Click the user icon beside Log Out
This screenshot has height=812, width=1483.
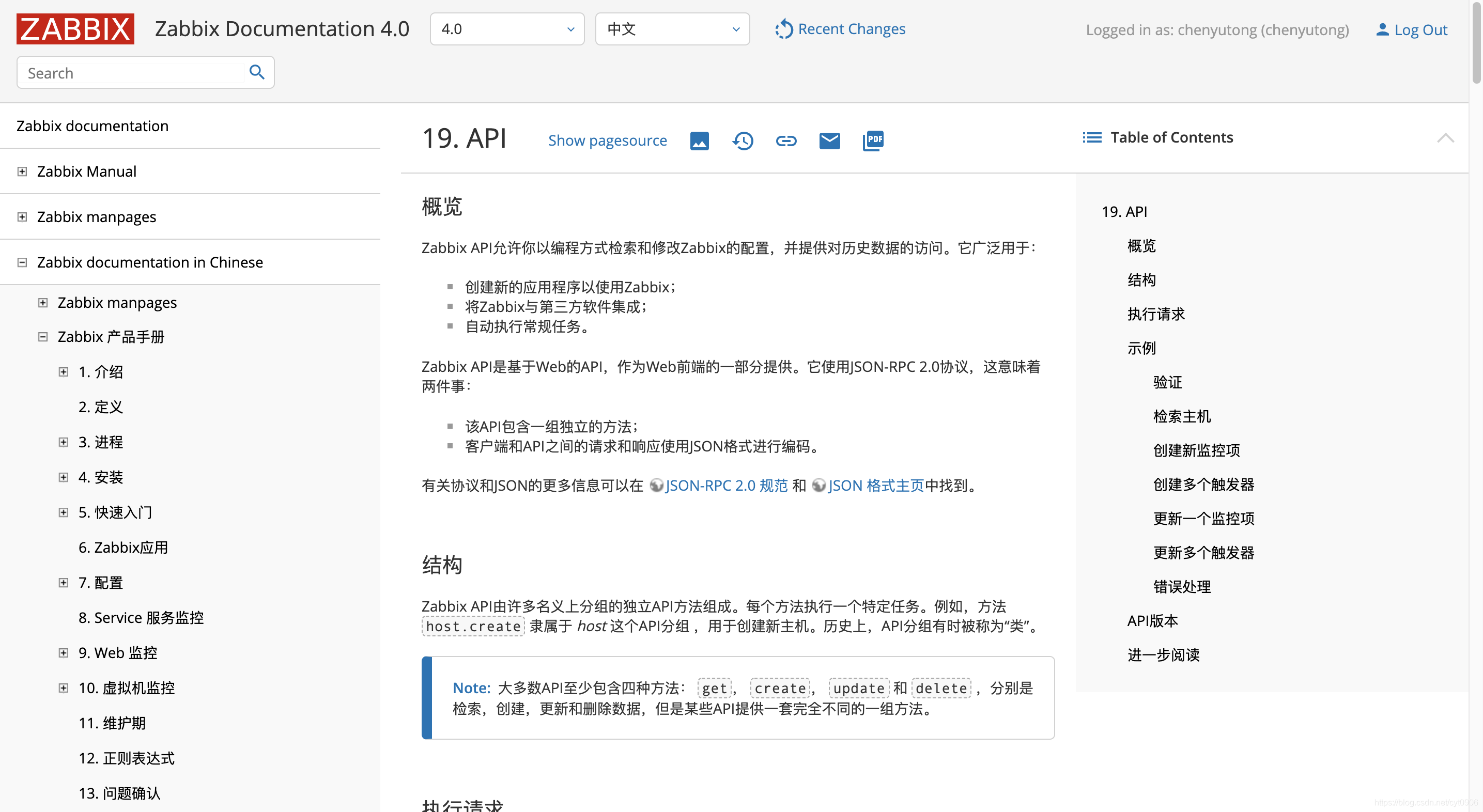point(1382,29)
